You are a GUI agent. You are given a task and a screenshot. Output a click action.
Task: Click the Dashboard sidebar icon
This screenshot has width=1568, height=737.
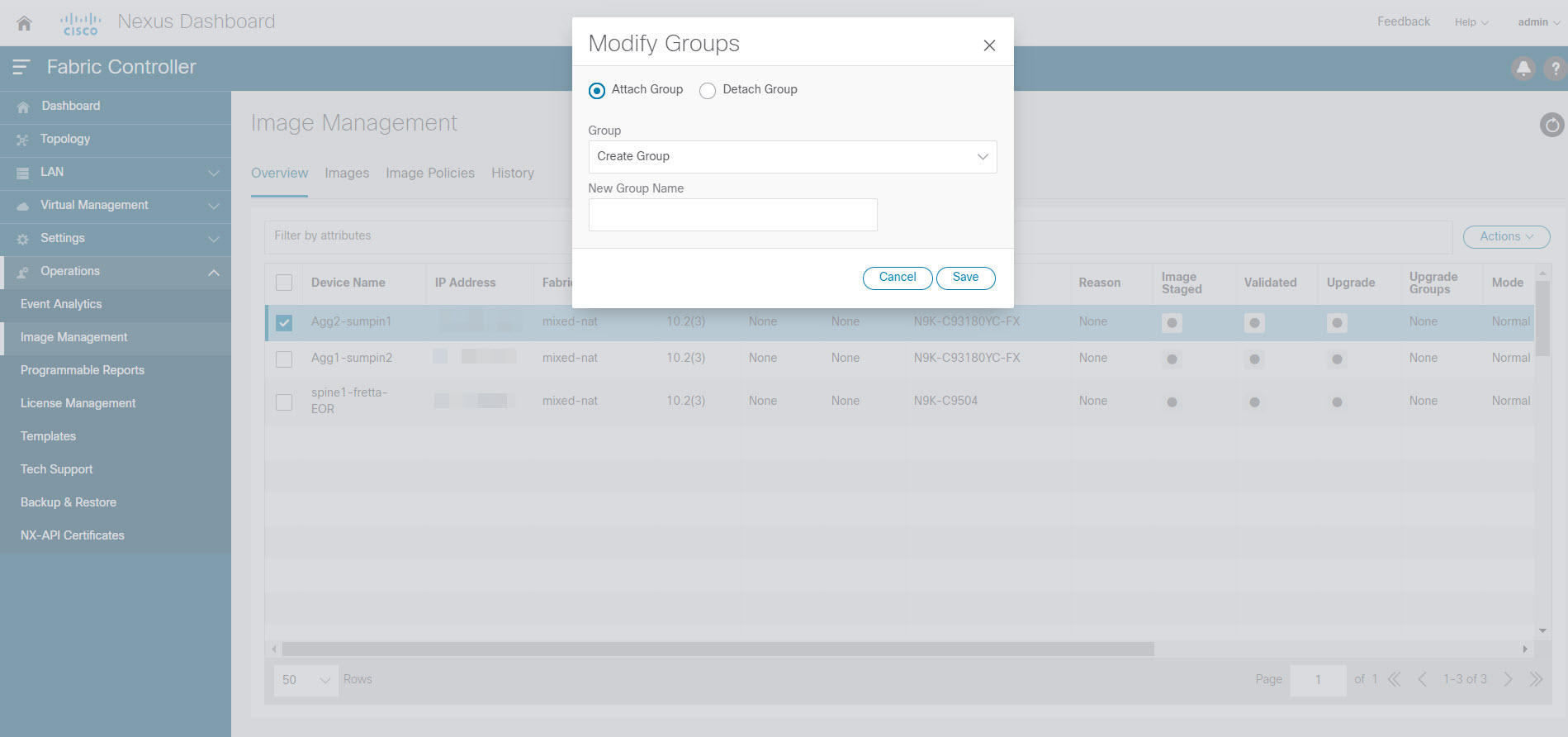[23, 107]
